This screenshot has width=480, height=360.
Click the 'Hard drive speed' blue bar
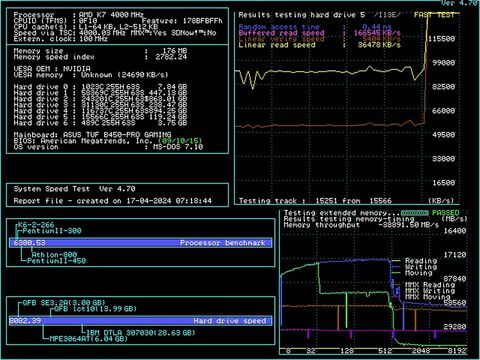coord(141,321)
